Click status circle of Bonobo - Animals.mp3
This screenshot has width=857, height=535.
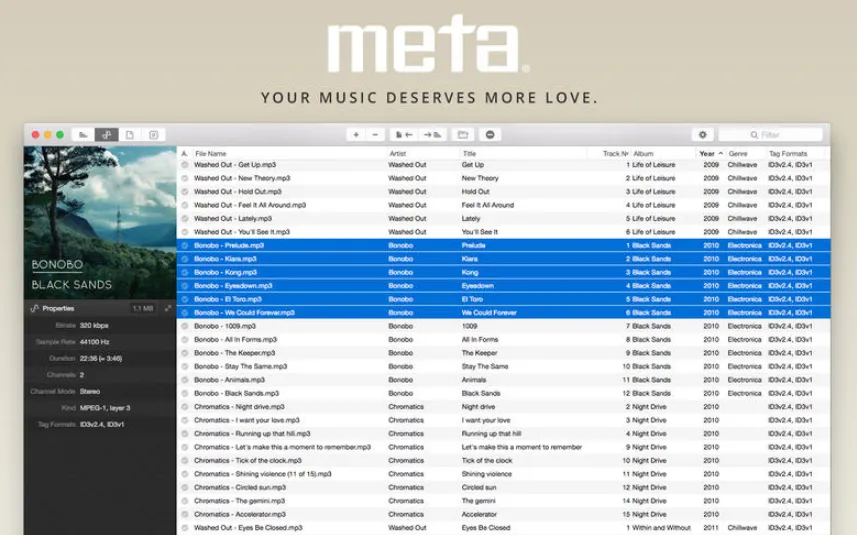coord(185,380)
